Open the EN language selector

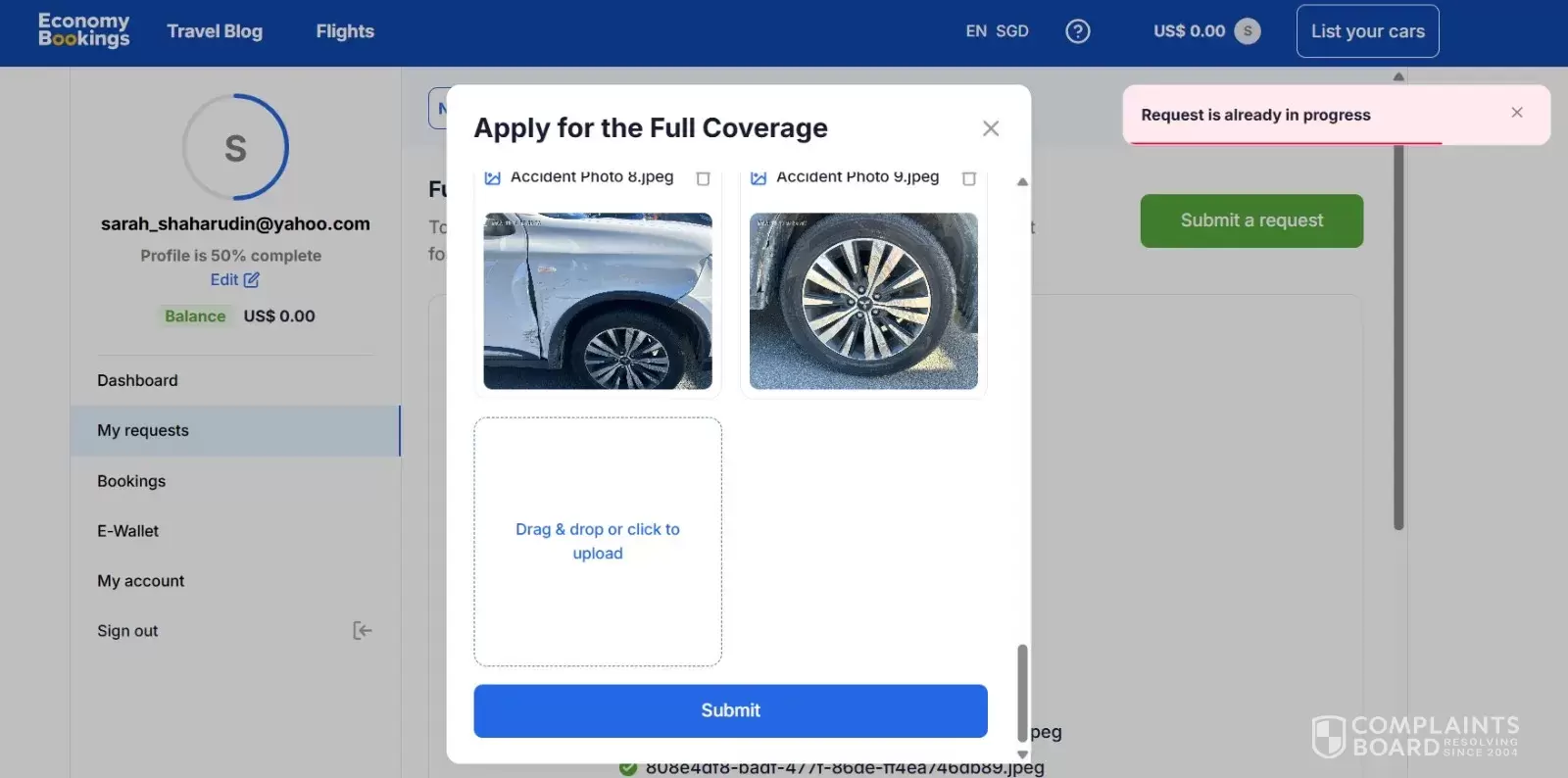(975, 31)
